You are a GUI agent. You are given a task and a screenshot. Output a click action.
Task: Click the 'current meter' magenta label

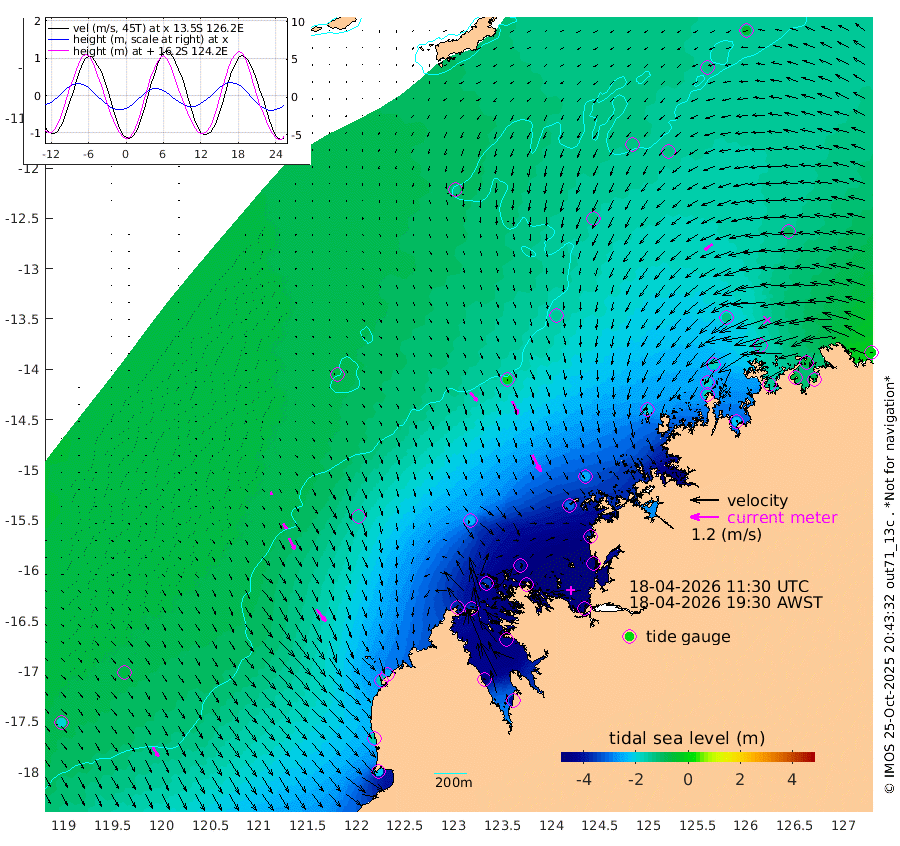click(782, 518)
